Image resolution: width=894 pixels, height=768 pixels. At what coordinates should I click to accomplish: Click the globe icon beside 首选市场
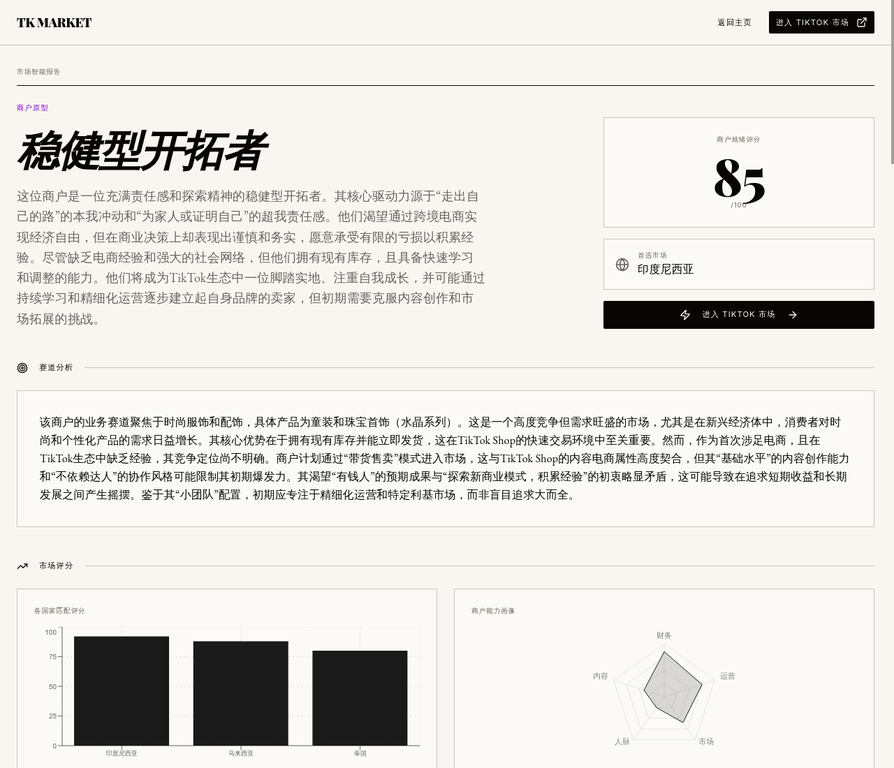(622, 265)
